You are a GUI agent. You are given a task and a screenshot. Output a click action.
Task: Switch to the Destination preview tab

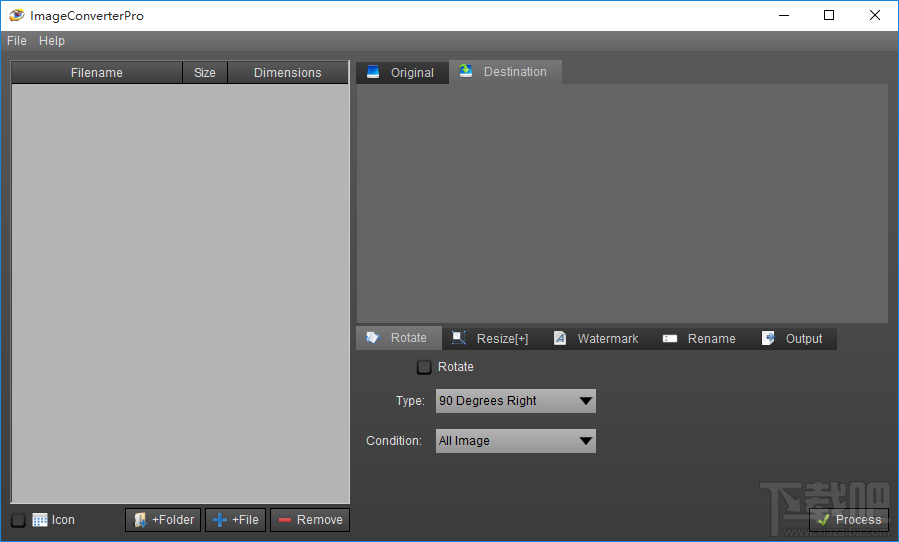(505, 72)
